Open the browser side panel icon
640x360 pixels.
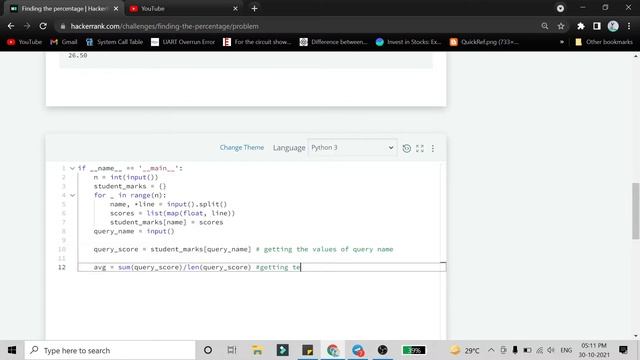coord(597,26)
